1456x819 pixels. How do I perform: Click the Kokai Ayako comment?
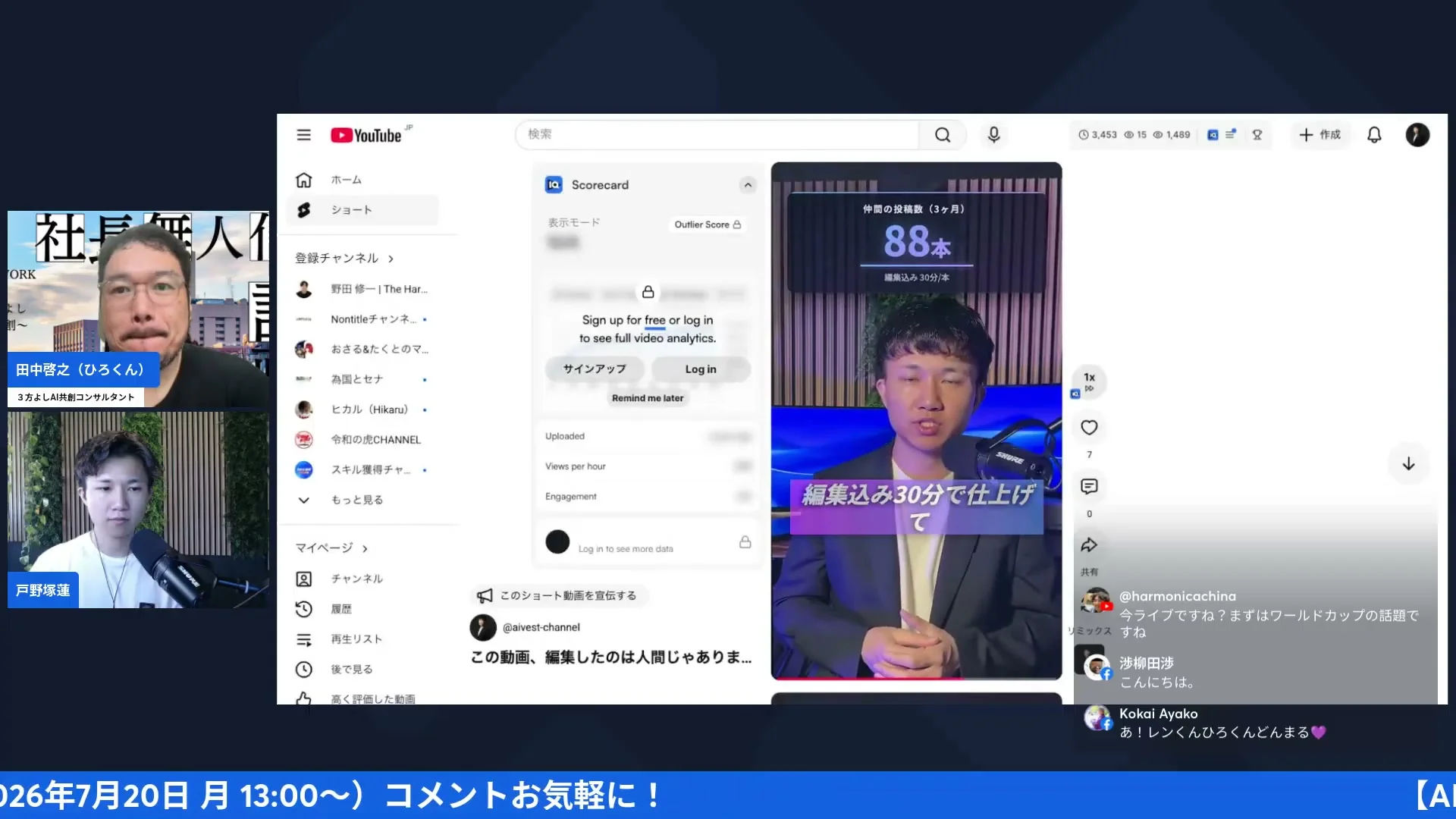1206,723
